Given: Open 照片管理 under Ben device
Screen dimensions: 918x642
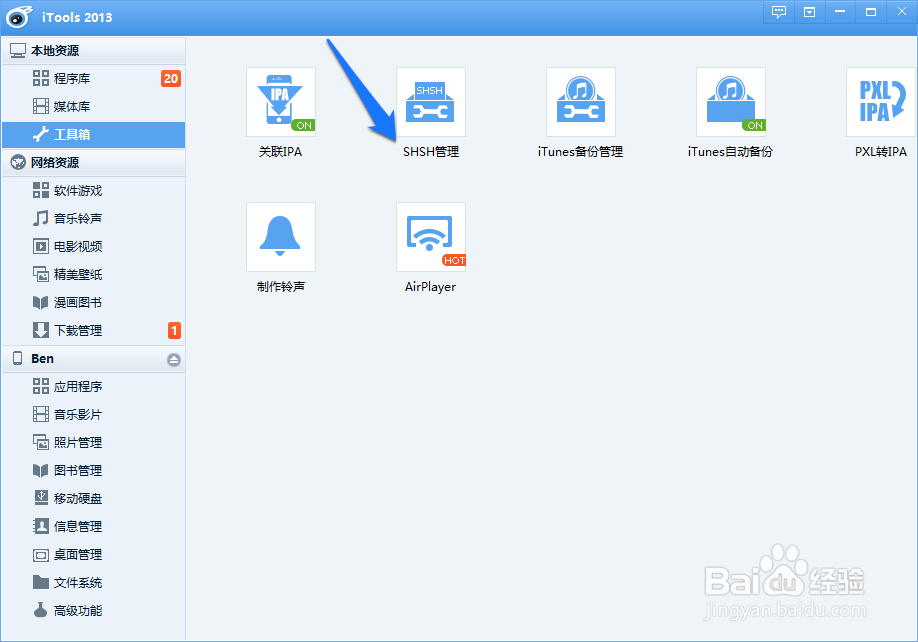Looking at the screenshot, I should tap(94, 442).
